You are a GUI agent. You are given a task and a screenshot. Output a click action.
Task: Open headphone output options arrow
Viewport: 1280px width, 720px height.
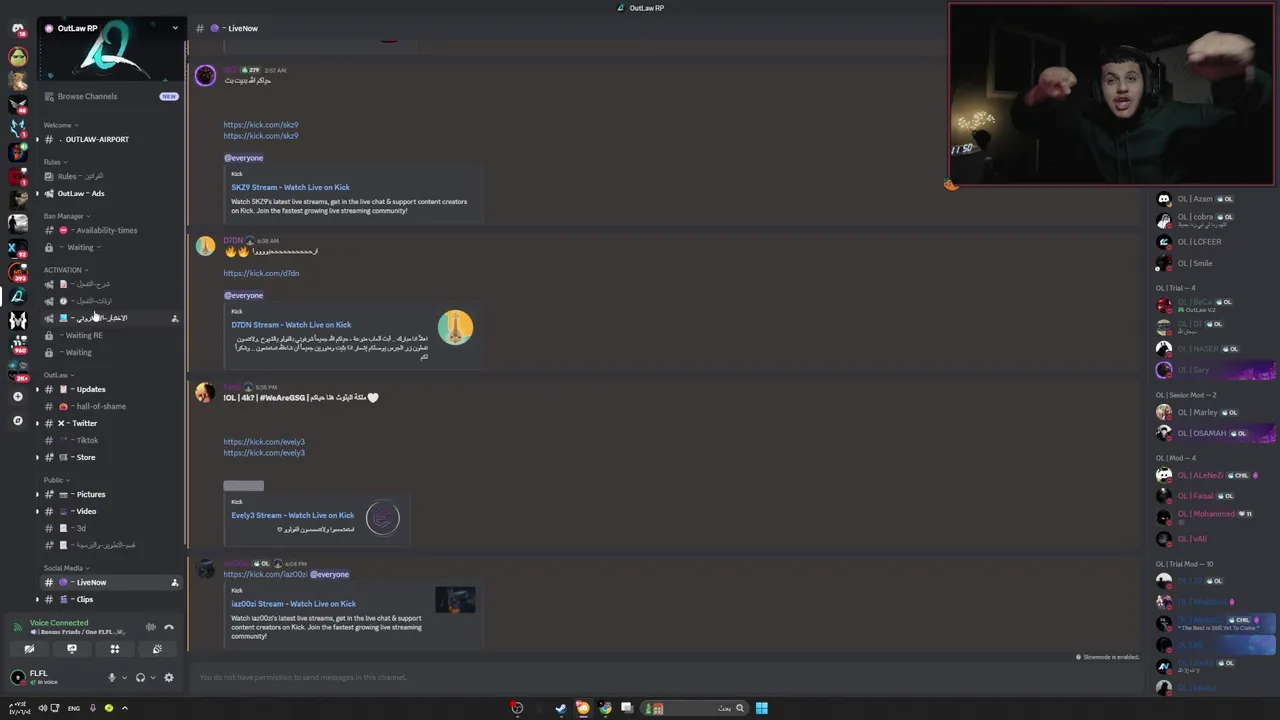152,677
